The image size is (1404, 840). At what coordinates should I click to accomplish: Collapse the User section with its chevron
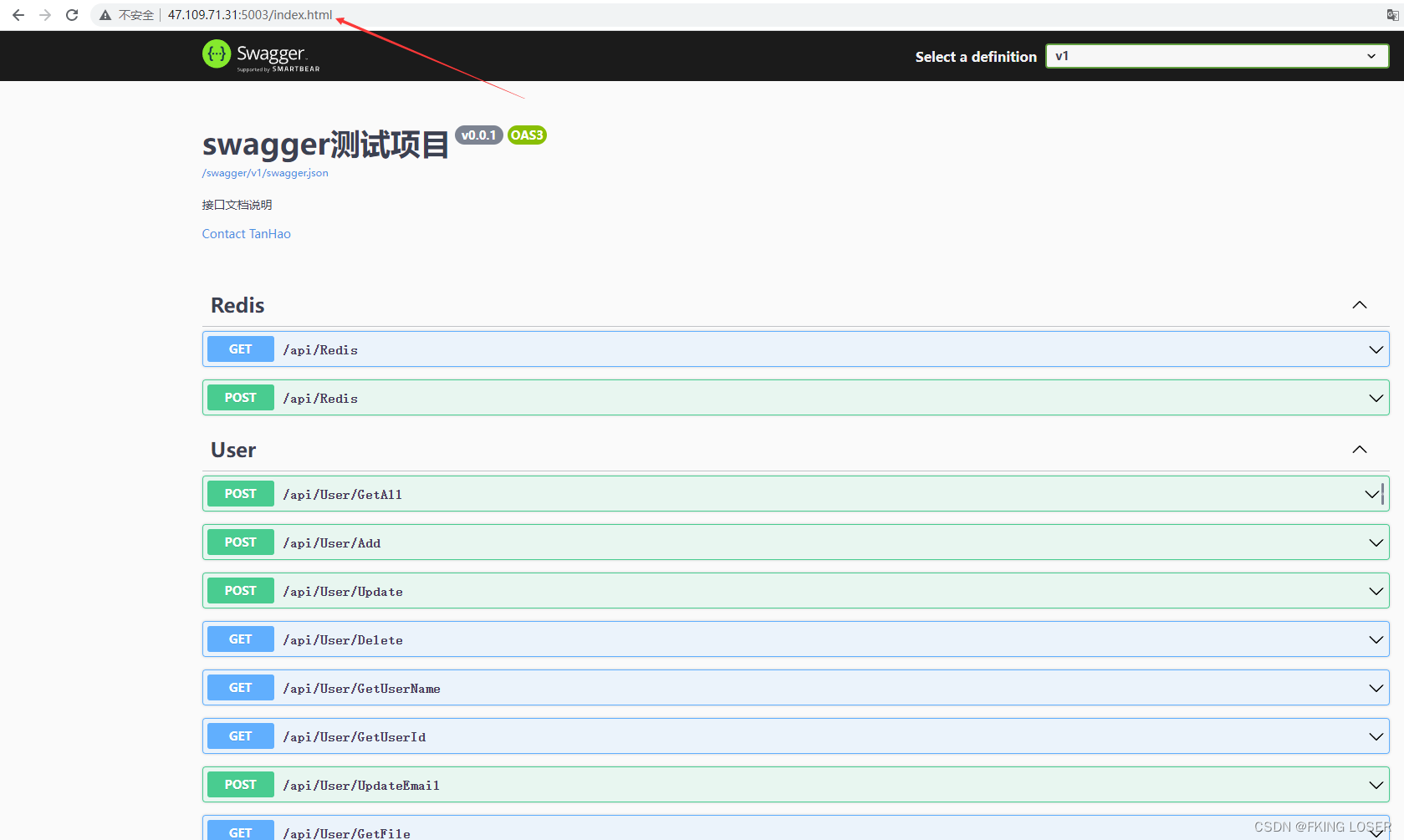[1360, 450]
